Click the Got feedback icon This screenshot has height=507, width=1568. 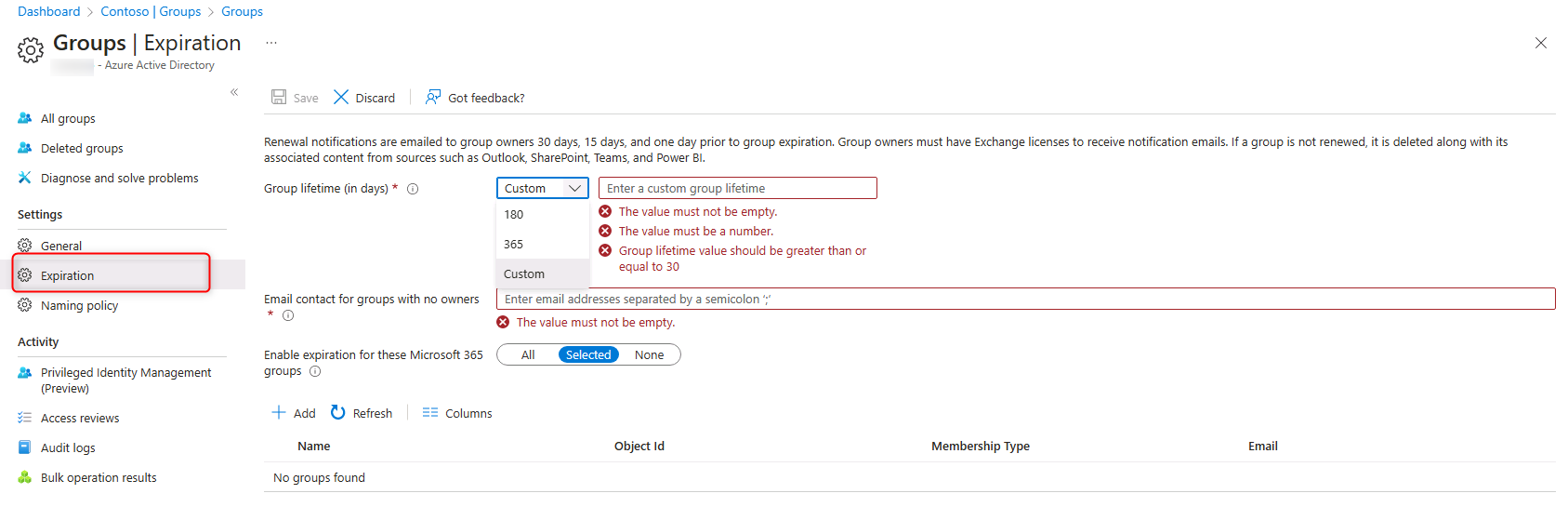433,98
